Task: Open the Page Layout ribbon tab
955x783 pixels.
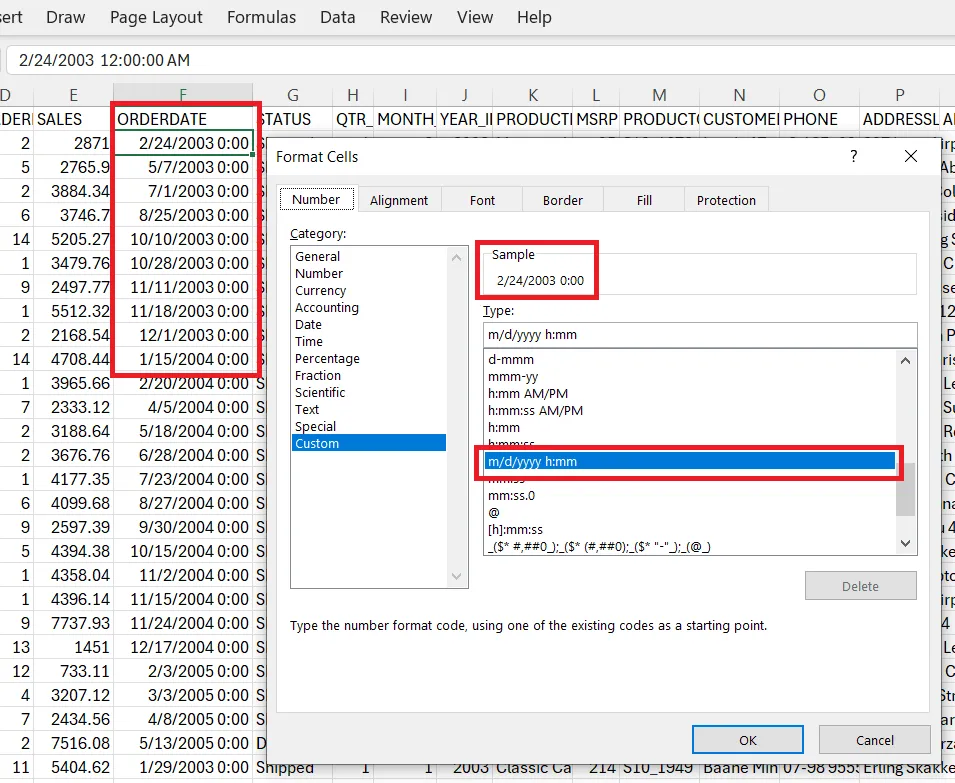Action: (156, 17)
